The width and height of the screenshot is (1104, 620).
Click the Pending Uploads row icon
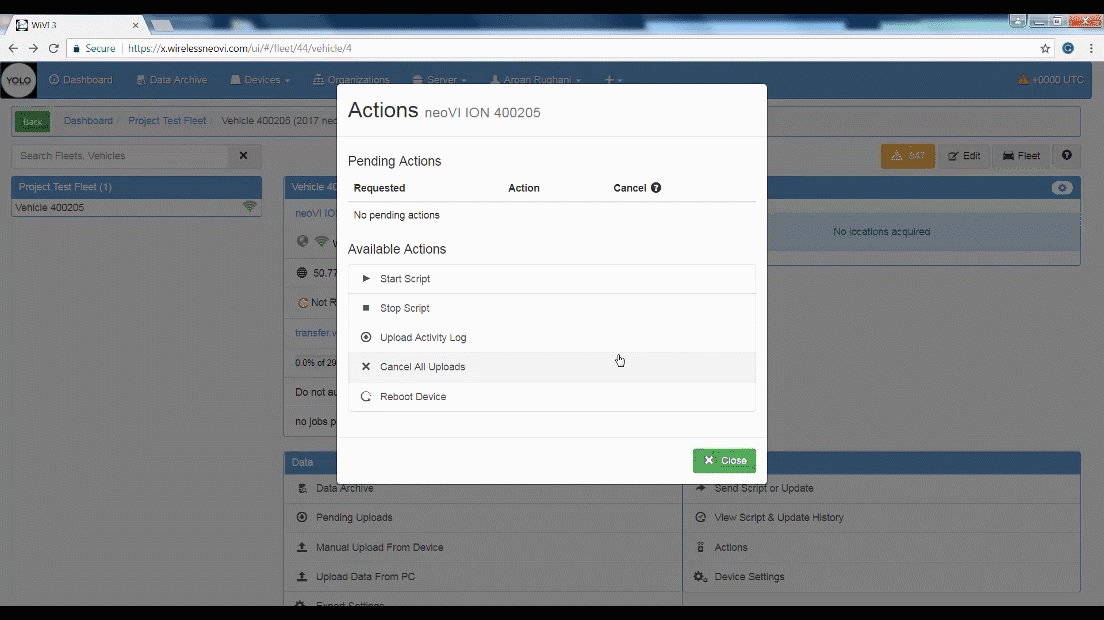coord(302,517)
